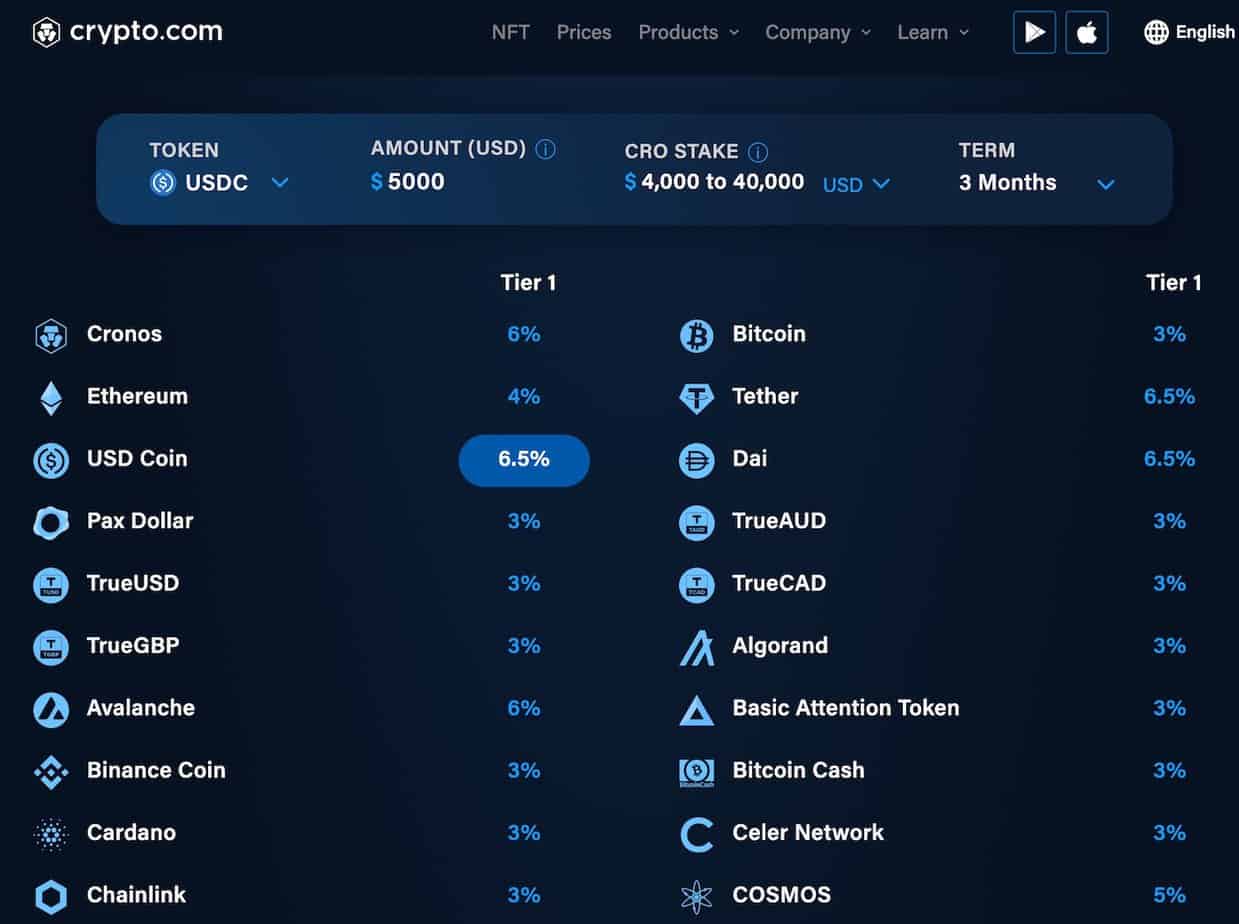Click the Bitcoin coin icon
The width and height of the screenshot is (1239, 924).
point(697,336)
